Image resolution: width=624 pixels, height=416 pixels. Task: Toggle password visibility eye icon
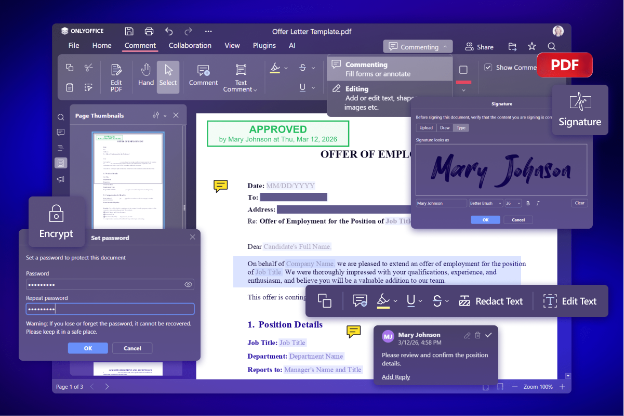188,285
